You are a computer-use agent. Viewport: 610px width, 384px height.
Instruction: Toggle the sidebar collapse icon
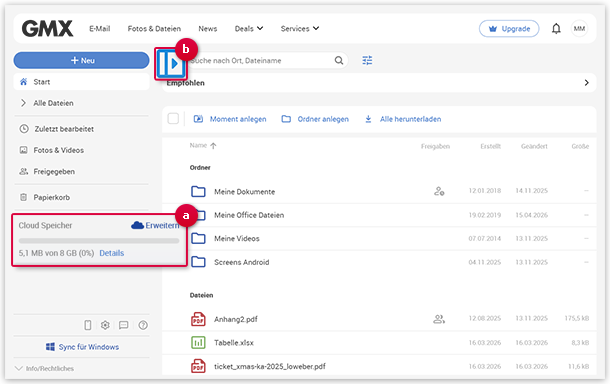[170, 63]
